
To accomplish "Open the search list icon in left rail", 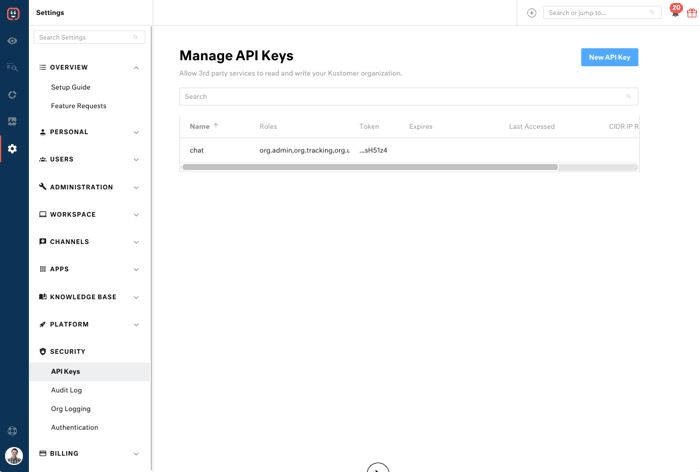I will tap(12, 67).
